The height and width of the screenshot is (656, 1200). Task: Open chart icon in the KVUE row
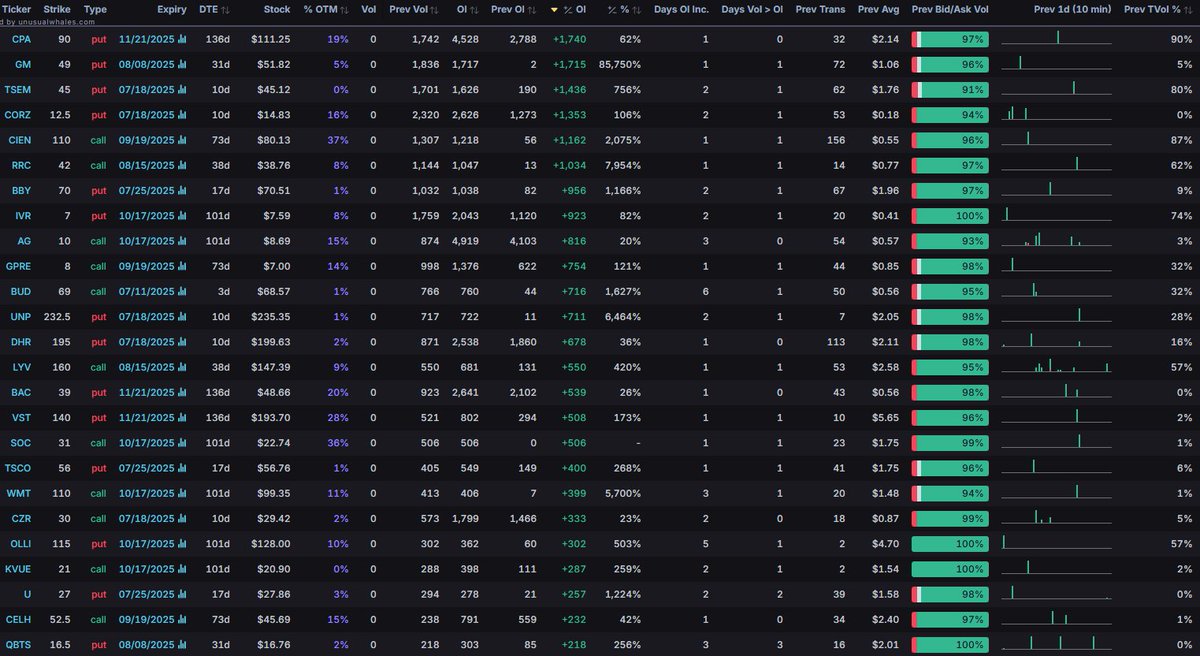(182, 569)
